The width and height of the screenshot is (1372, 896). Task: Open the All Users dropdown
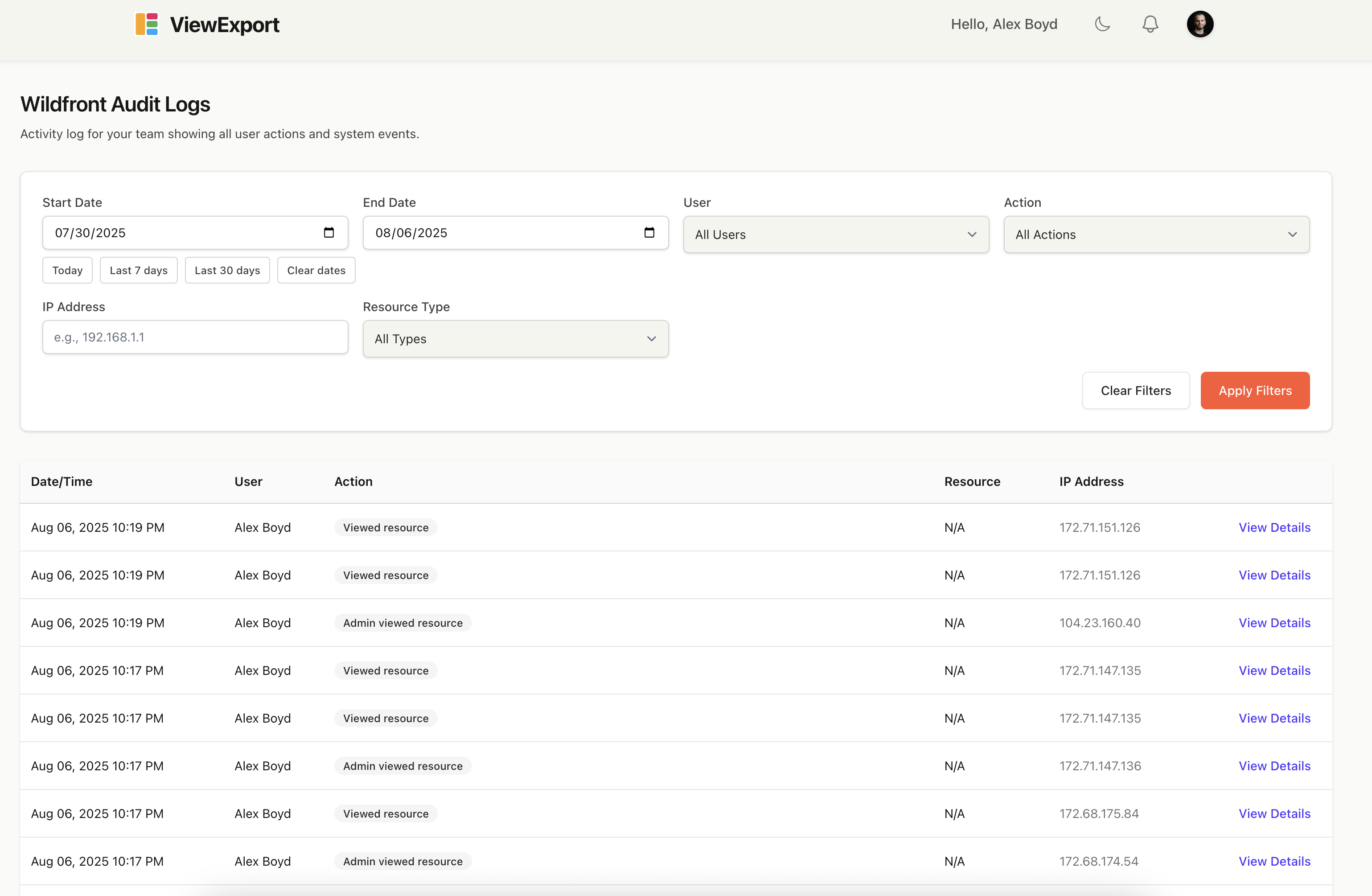pyautogui.click(x=835, y=234)
